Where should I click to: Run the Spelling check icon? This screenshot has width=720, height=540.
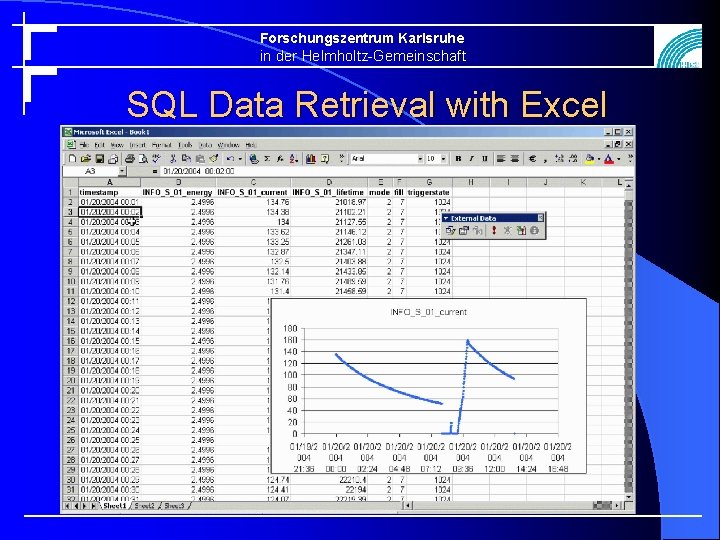click(x=157, y=159)
